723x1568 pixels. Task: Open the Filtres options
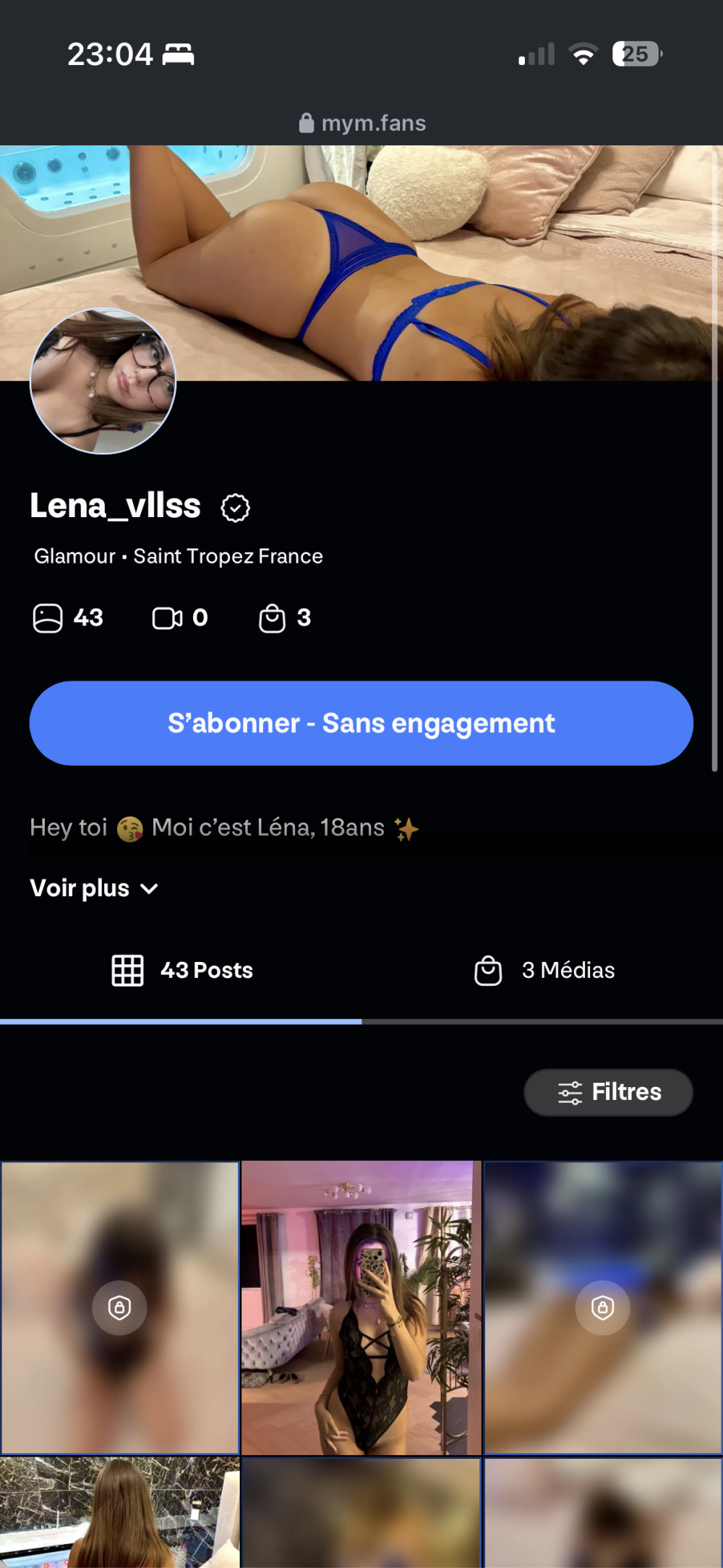(608, 1092)
